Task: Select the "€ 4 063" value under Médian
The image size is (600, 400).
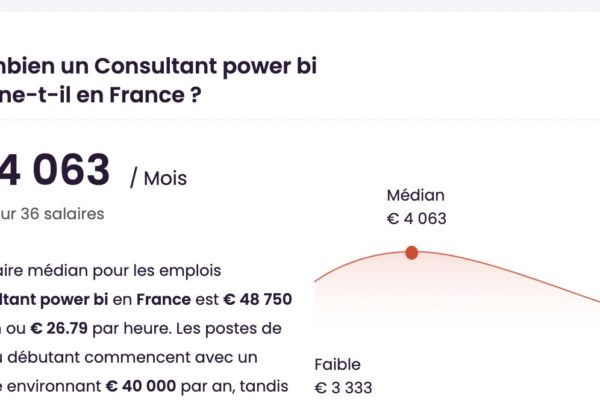Action: coord(417,219)
